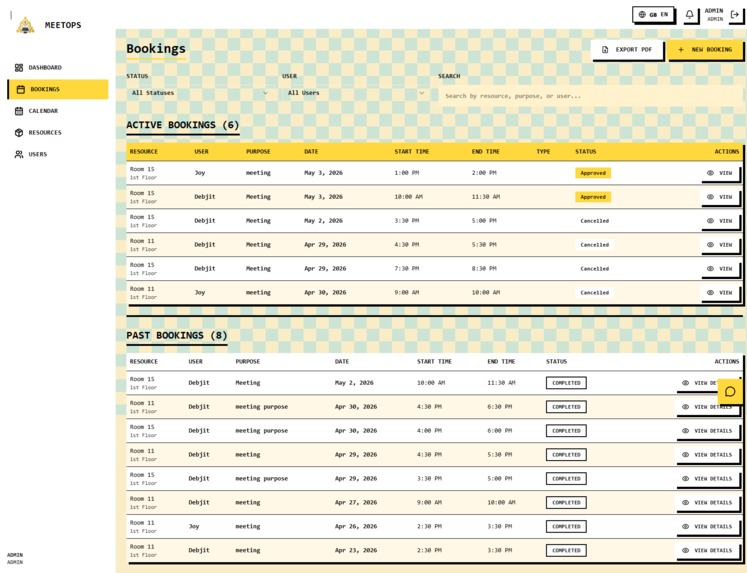Viewport: 747px width, 573px height.
Task: View details of Apr 29 3:30 PM completed booking
Action: [x=708, y=479]
